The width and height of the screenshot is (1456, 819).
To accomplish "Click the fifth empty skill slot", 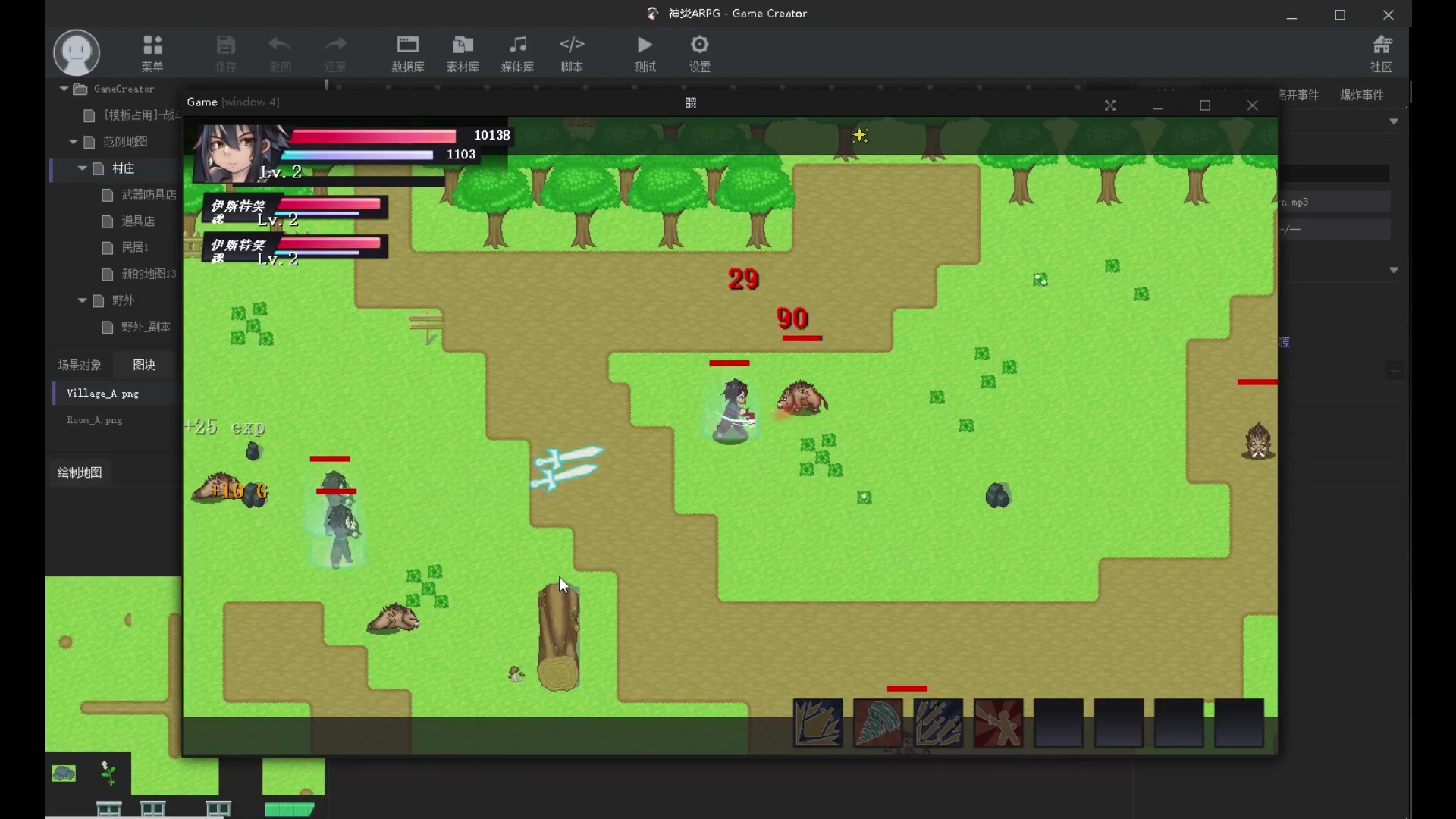I will click(x=1059, y=723).
